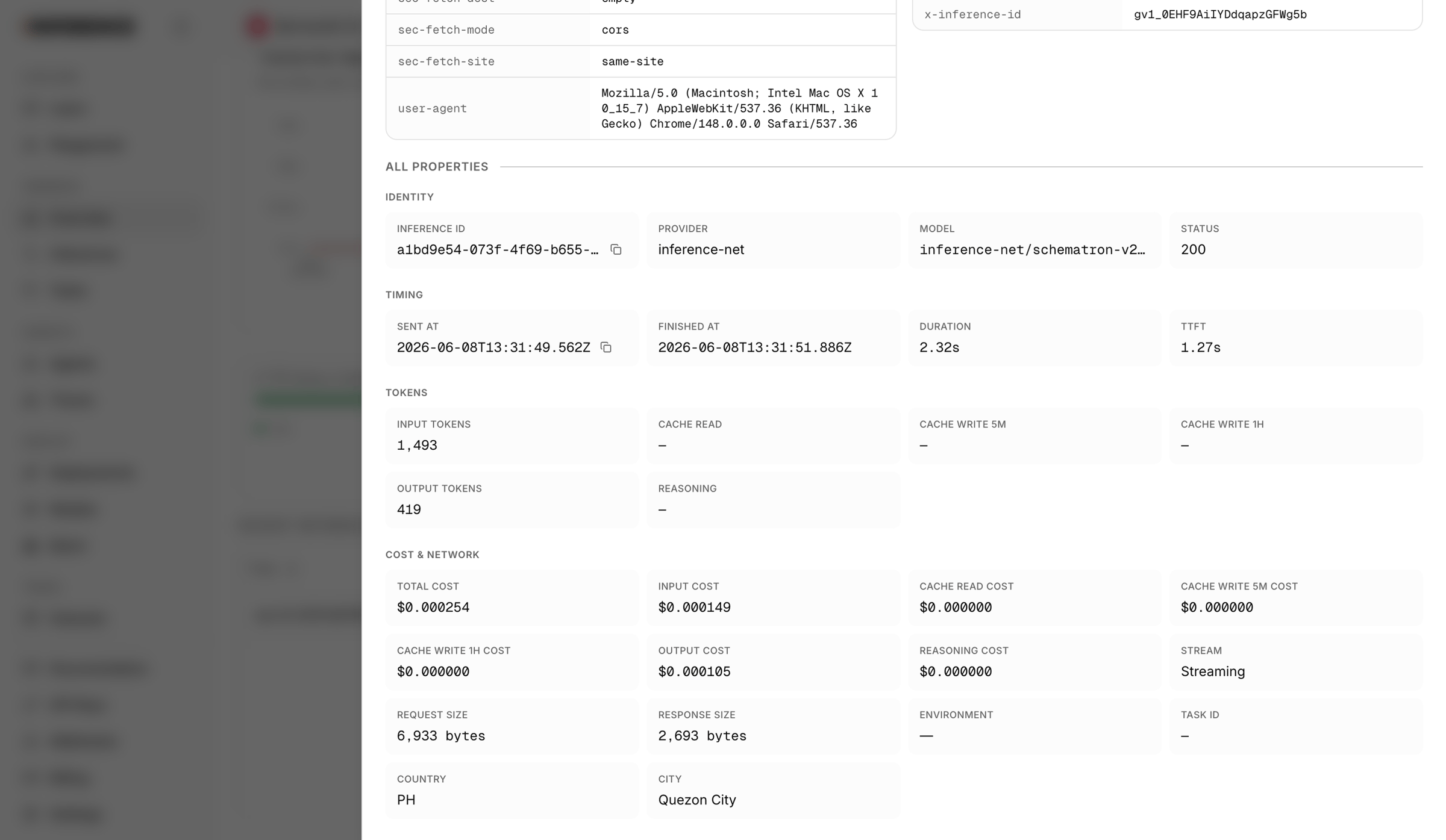This screenshot has height=840, width=1446.
Task: Click the City value Quezon City
Action: (x=697, y=800)
